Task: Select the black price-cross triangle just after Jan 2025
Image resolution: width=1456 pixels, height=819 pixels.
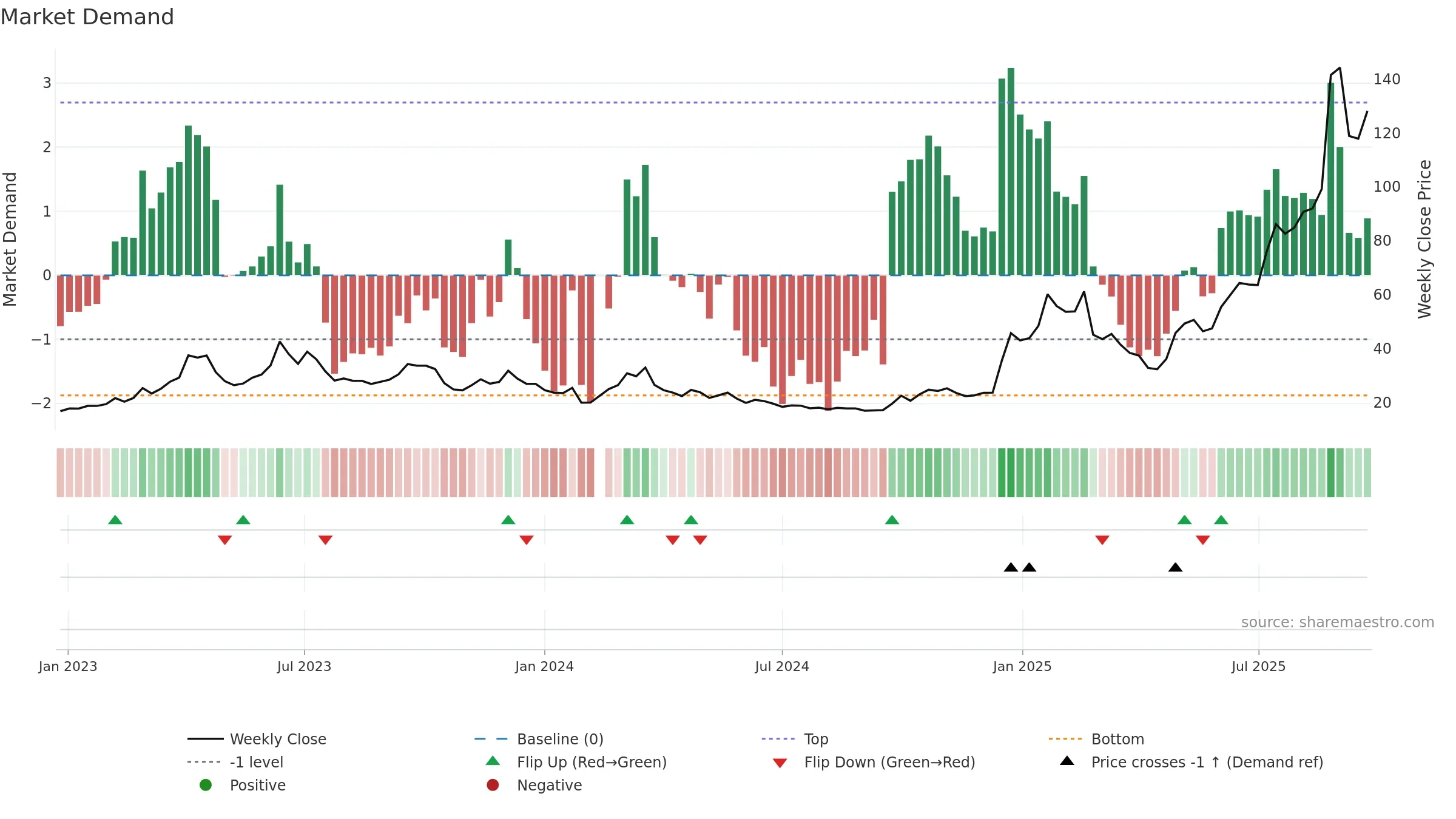Action: (1029, 567)
